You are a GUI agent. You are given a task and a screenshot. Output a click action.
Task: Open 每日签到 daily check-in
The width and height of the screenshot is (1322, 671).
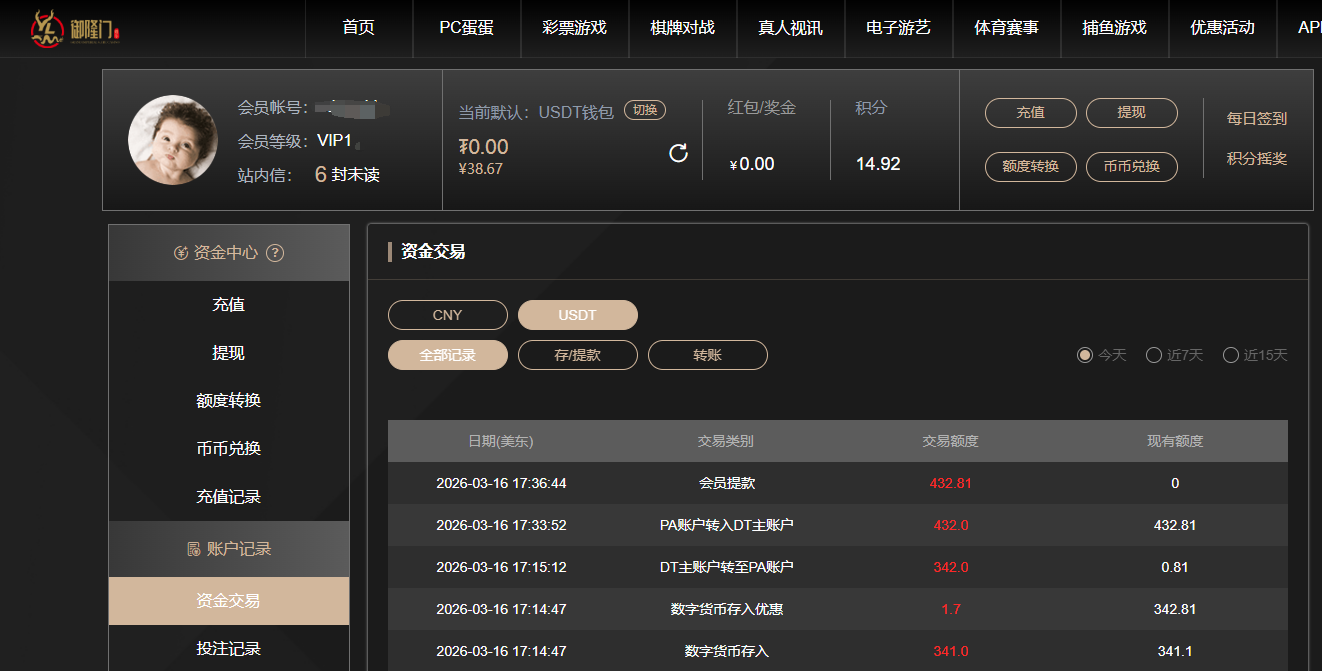(1257, 119)
